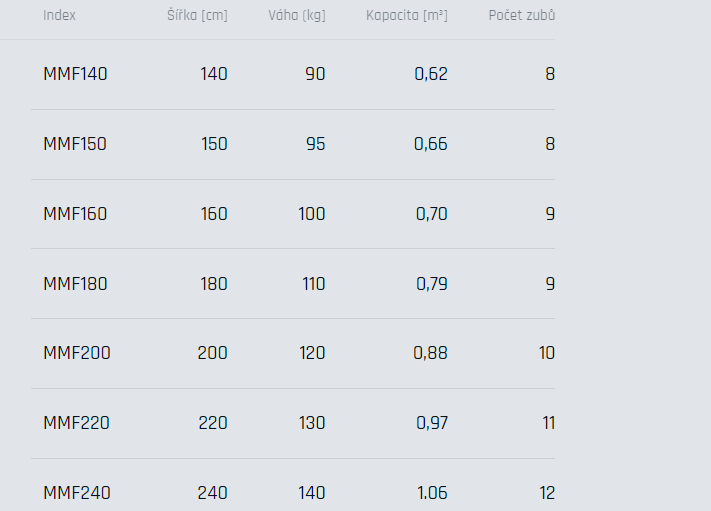The image size is (711, 511).
Task: Click capacity value 1.06 for MMF240
Action: coord(432,493)
